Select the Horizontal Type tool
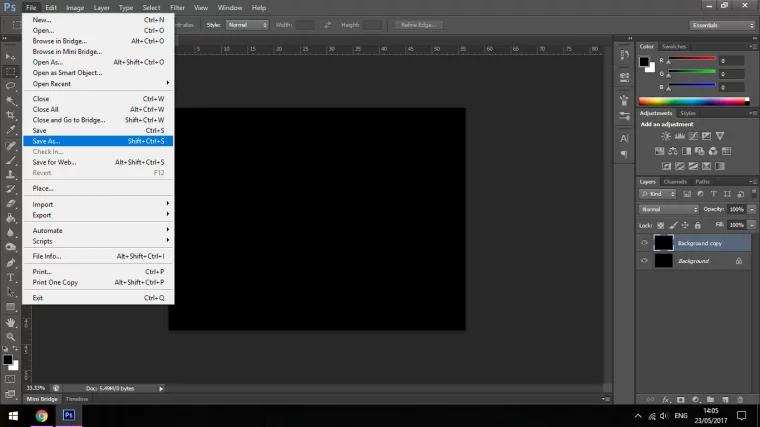The height and width of the screenshot is (427, 760). click(x=11, y=278)
